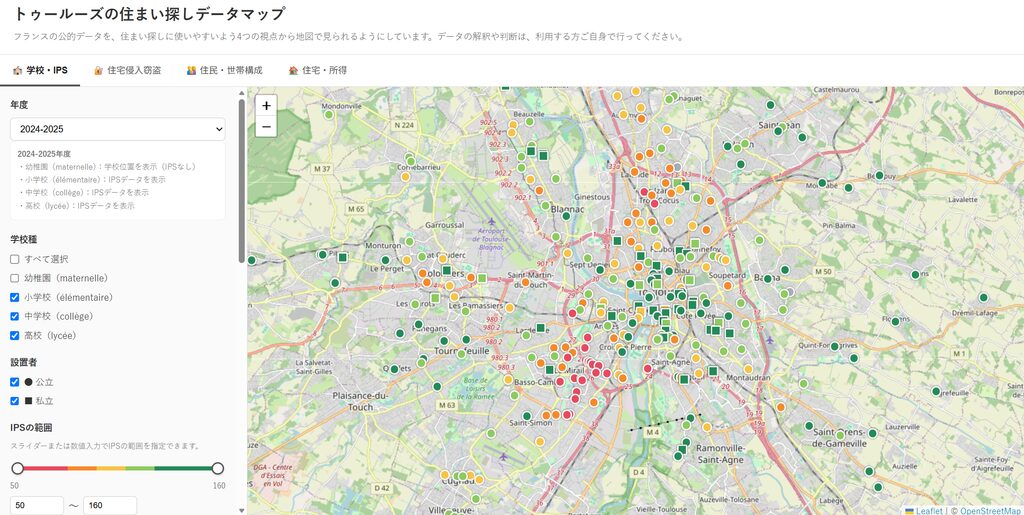Click the 設置者 section heading
1024x515 pixels.
pos(24,362)
